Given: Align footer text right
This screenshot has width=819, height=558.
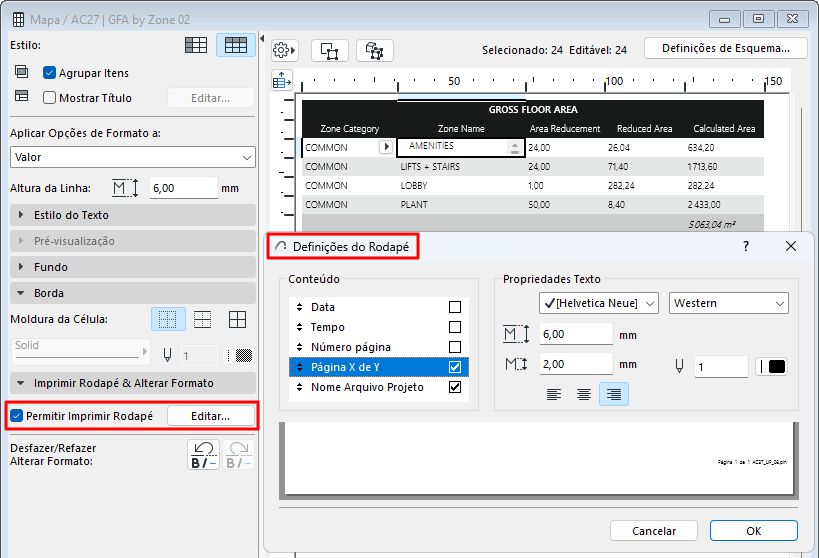Looking at the screenshot, I should 614,394.
